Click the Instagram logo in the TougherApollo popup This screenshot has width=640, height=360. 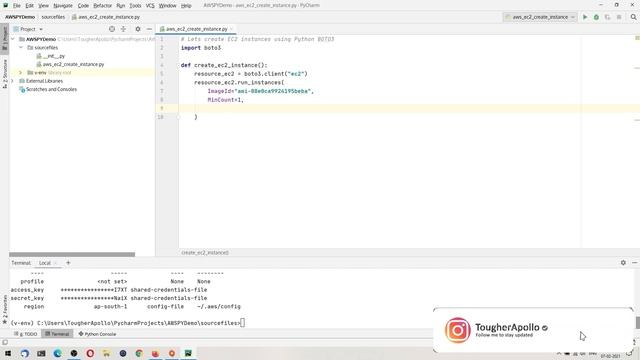pyautogui.click(x=458, y=330)
